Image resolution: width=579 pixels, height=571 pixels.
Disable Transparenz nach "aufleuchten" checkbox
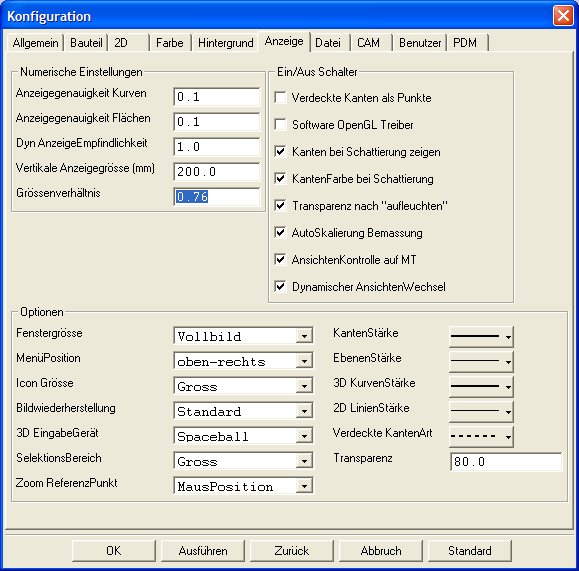pyautogui.click(x=280, y=205)
